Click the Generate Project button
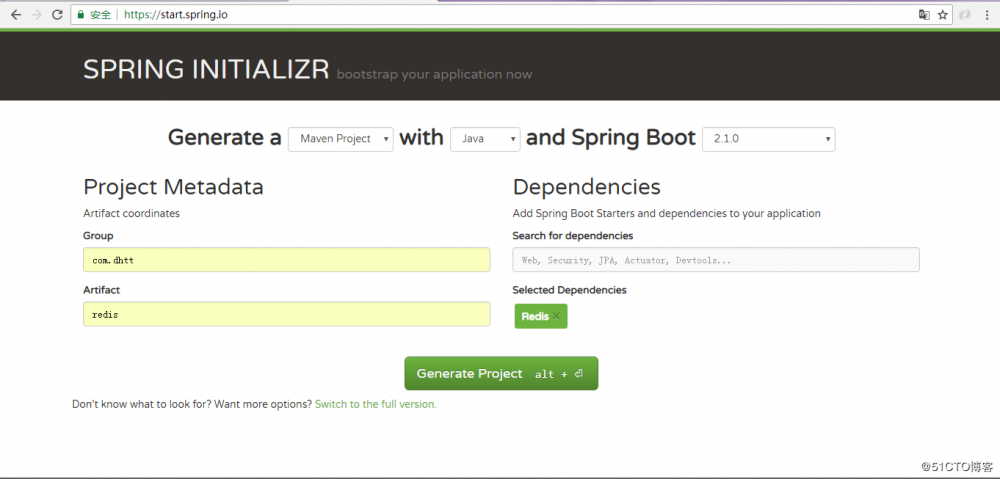 pyautogui.click(x=501, y=373)
